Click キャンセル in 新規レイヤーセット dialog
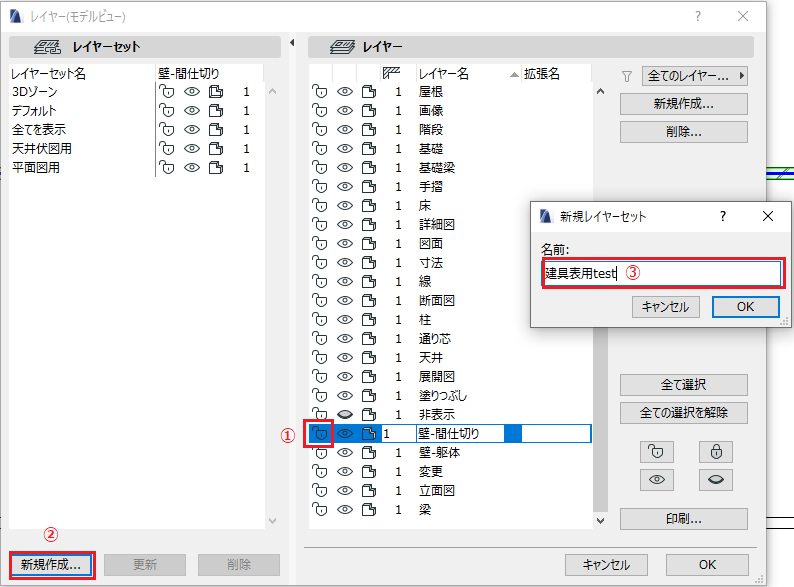This screenshot has width=794, height=587. [x=665, y=306]
